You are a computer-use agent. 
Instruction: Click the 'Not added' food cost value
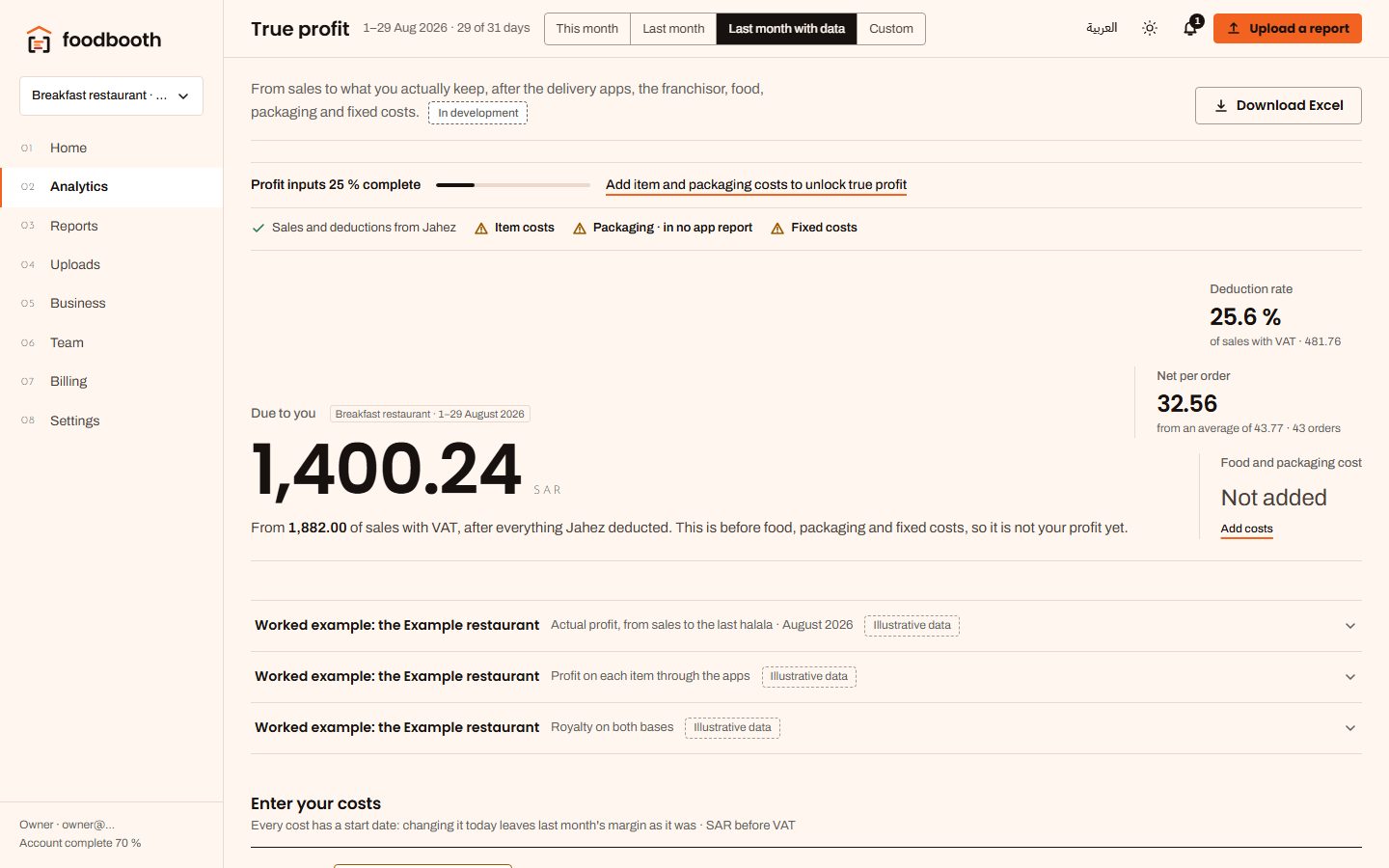(x=1274, y=498)
